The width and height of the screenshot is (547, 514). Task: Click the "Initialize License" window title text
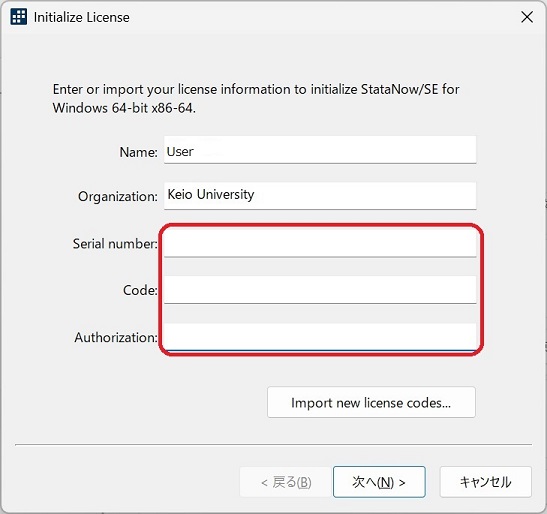pyautogui.click(x=82, y=17)
